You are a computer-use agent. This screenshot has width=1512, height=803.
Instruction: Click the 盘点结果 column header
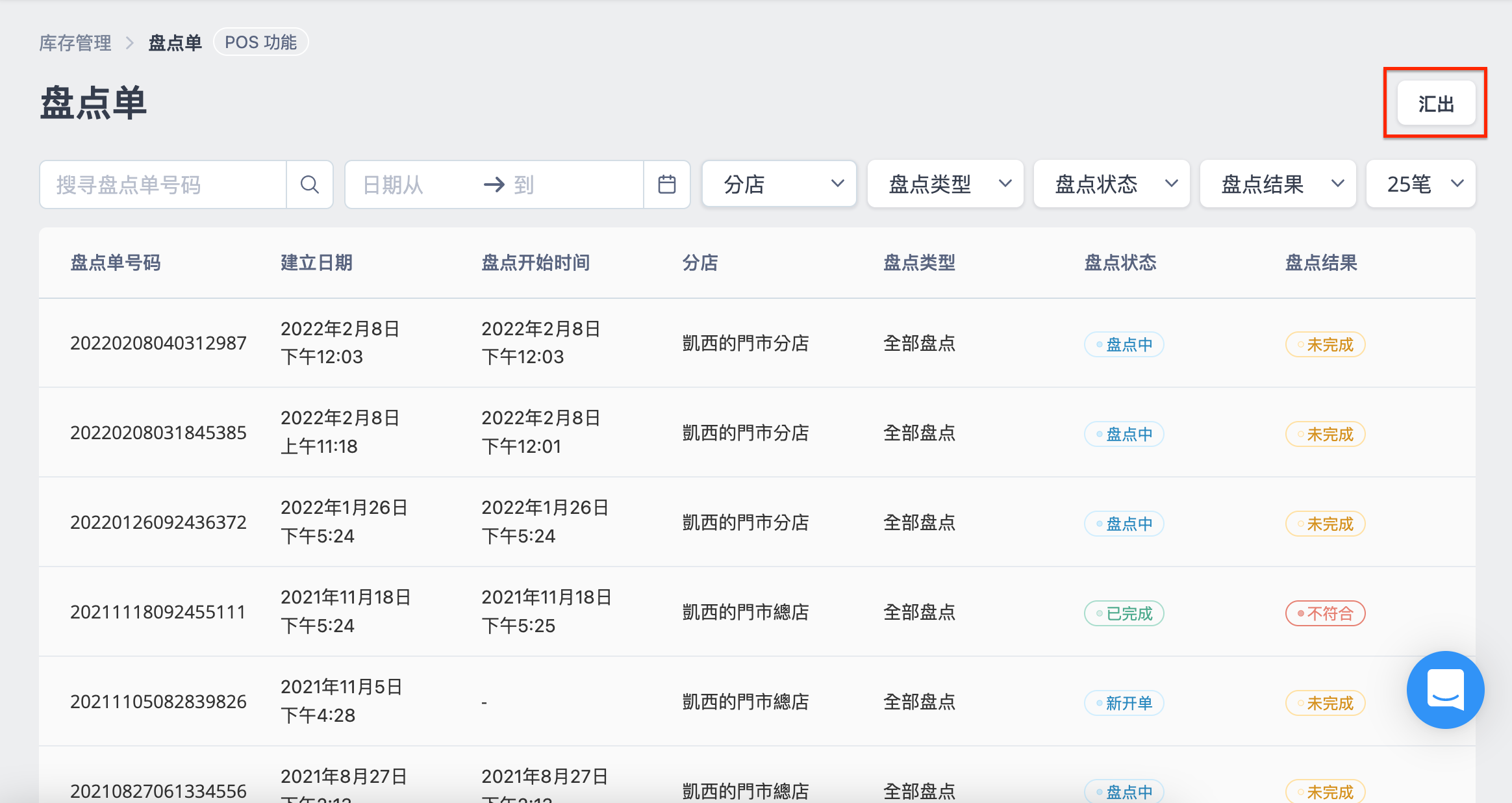pos(1321,262)
